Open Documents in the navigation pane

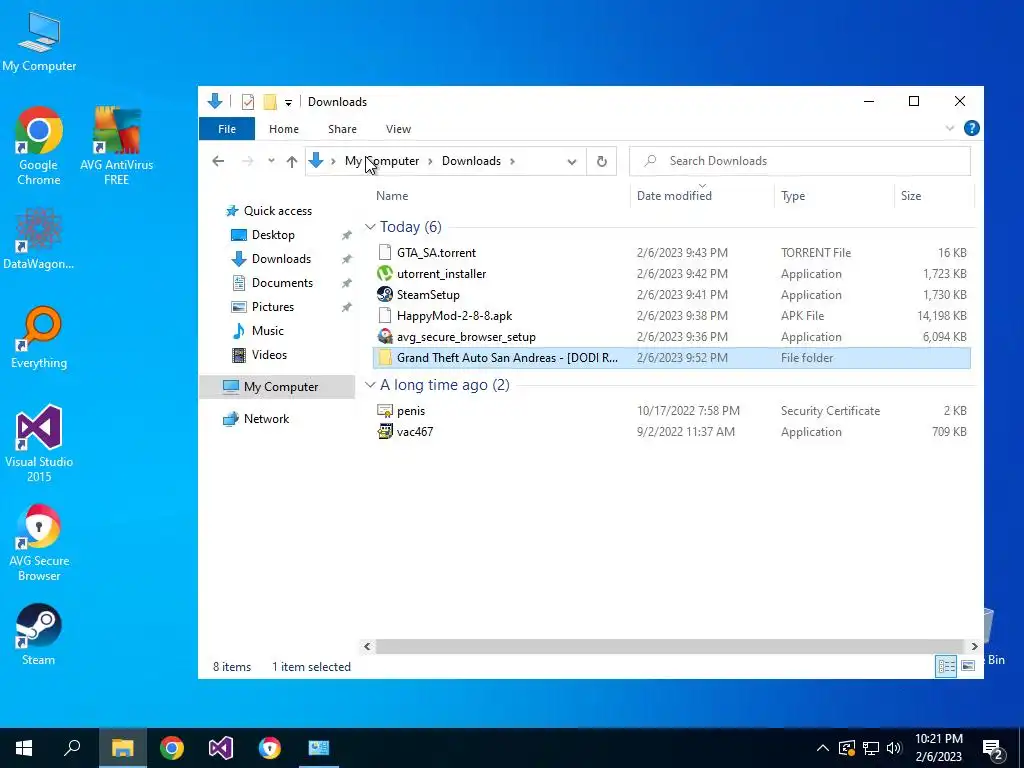click(x=282, y=283)
